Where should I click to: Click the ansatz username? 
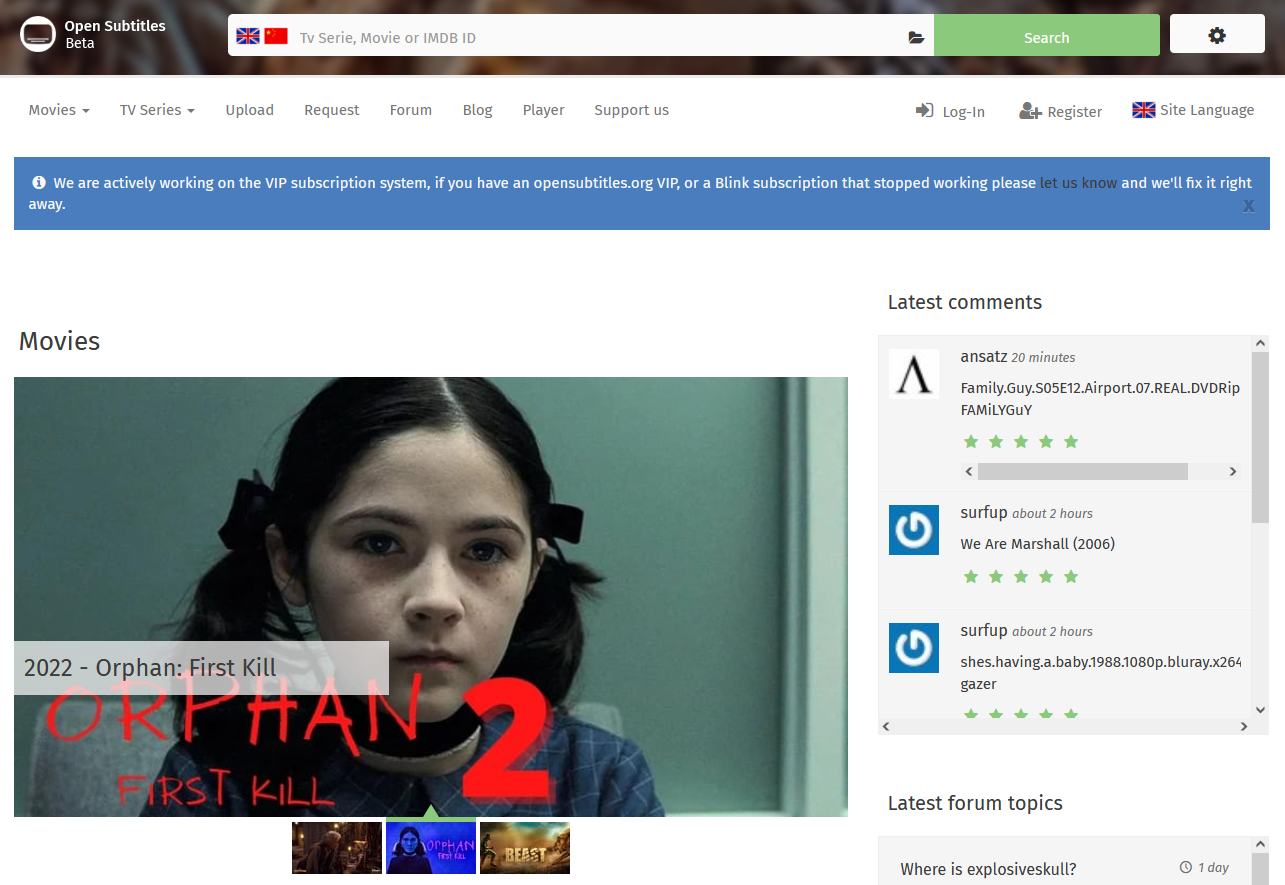pyautogui.click(x=983, y=357)
